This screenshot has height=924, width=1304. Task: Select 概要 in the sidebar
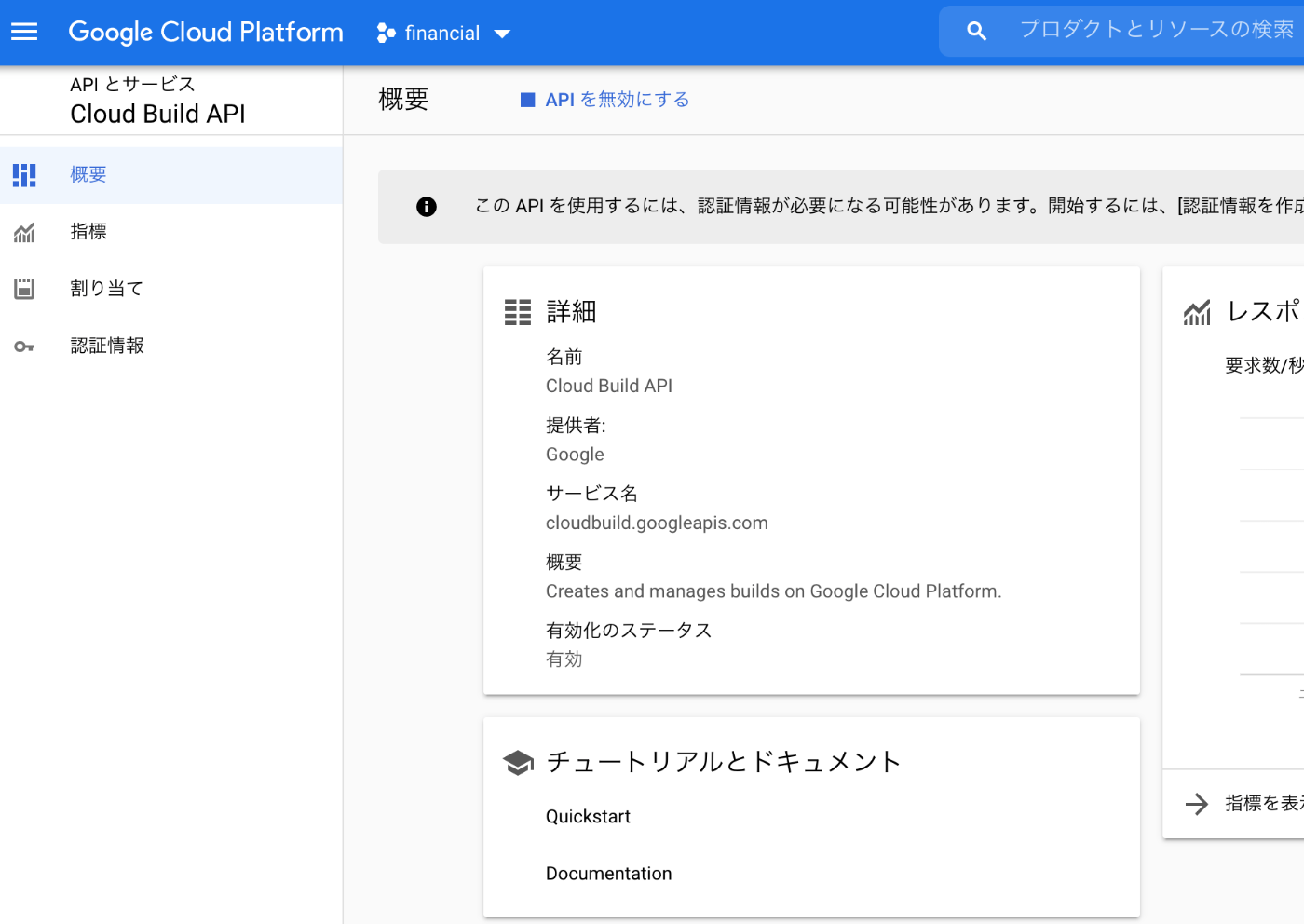[x=171, y=175]
